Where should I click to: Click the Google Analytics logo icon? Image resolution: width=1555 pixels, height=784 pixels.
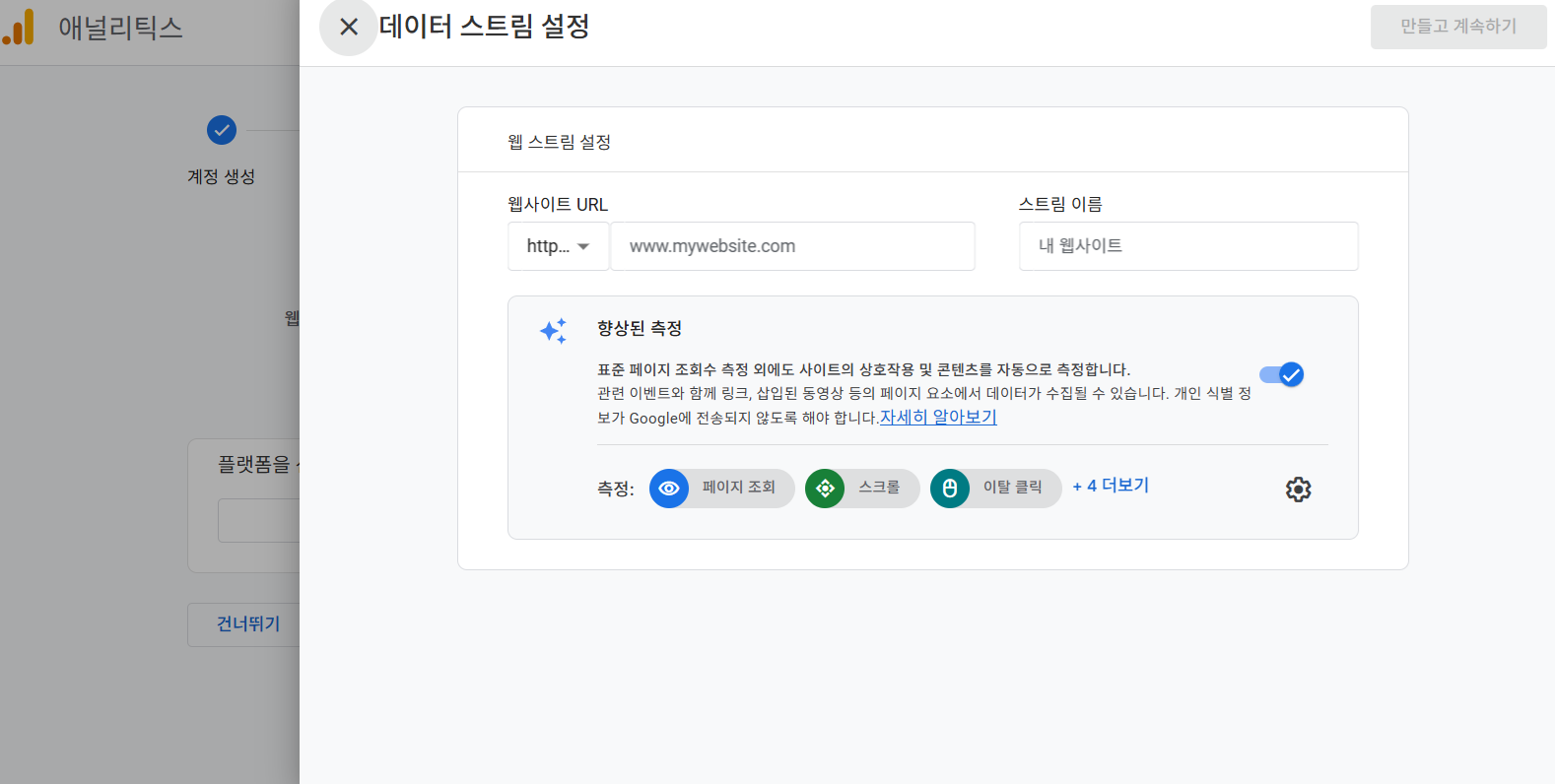pyautogui.click(x=19, y=28)
